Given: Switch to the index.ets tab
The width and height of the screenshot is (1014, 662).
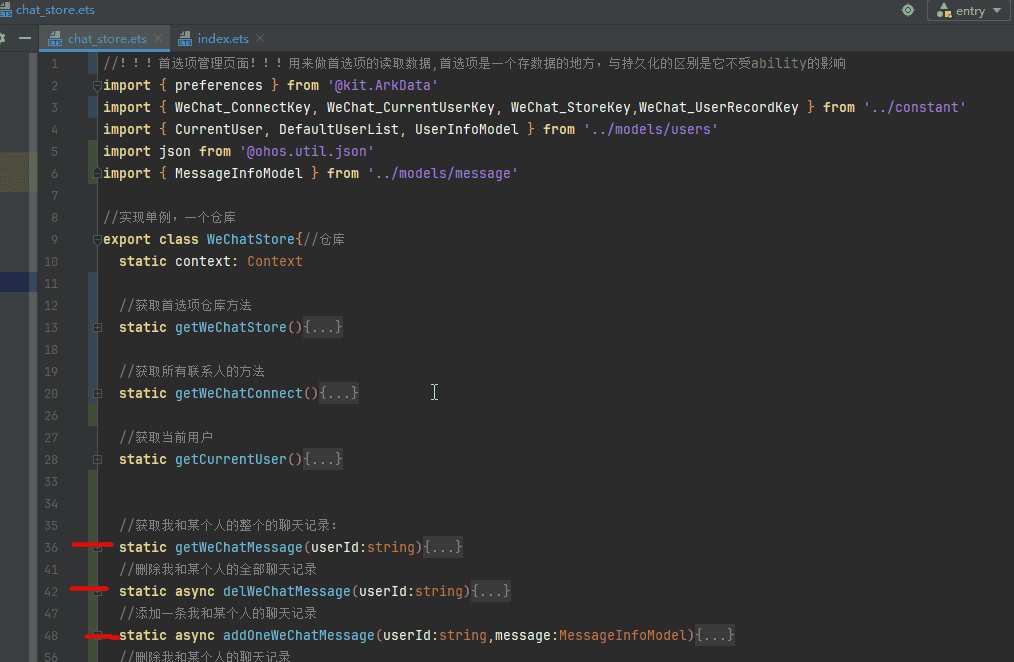Looking at the screenshot, I should [222, 39].
